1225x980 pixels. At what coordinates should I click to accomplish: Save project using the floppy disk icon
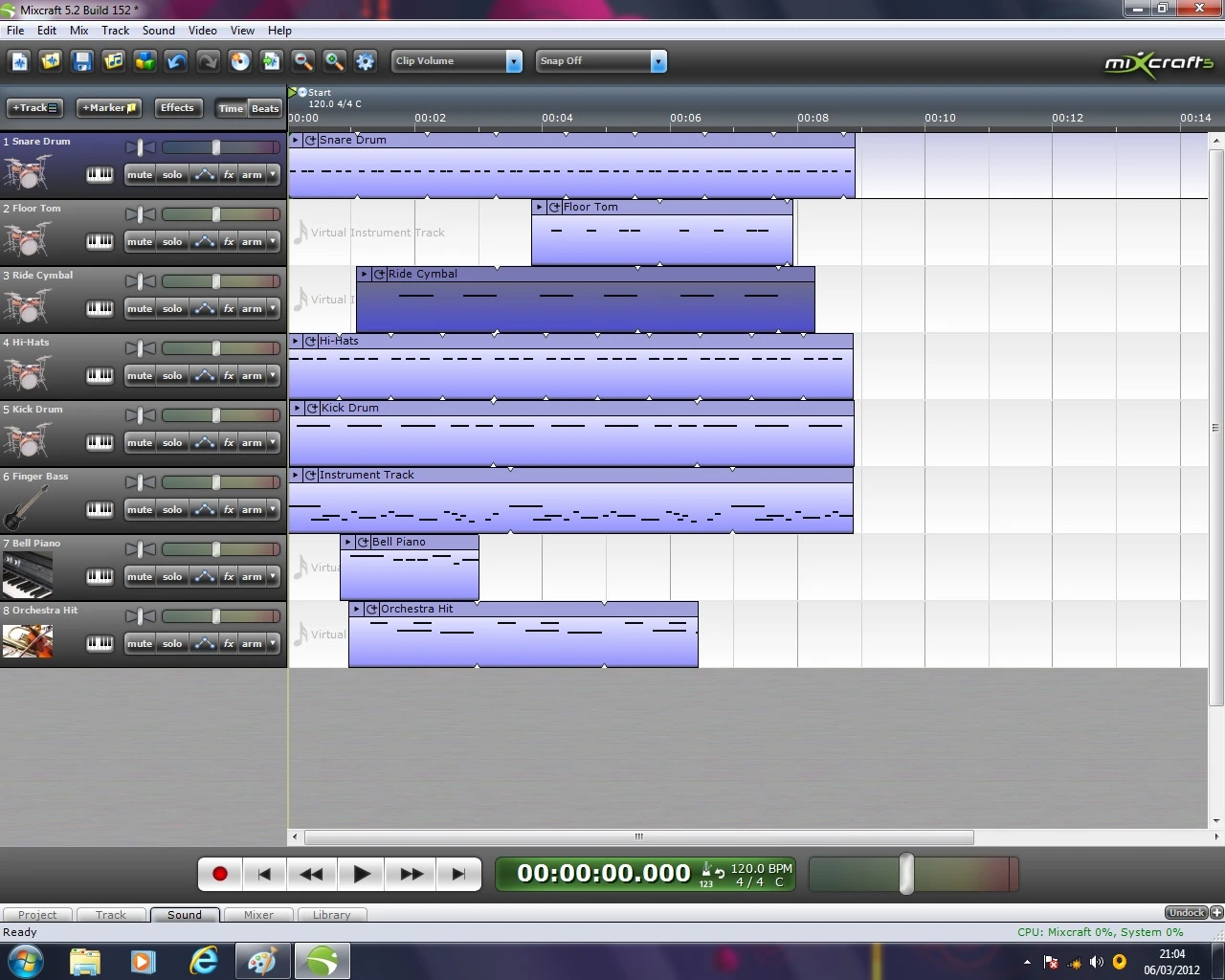(x=83, y=61)
